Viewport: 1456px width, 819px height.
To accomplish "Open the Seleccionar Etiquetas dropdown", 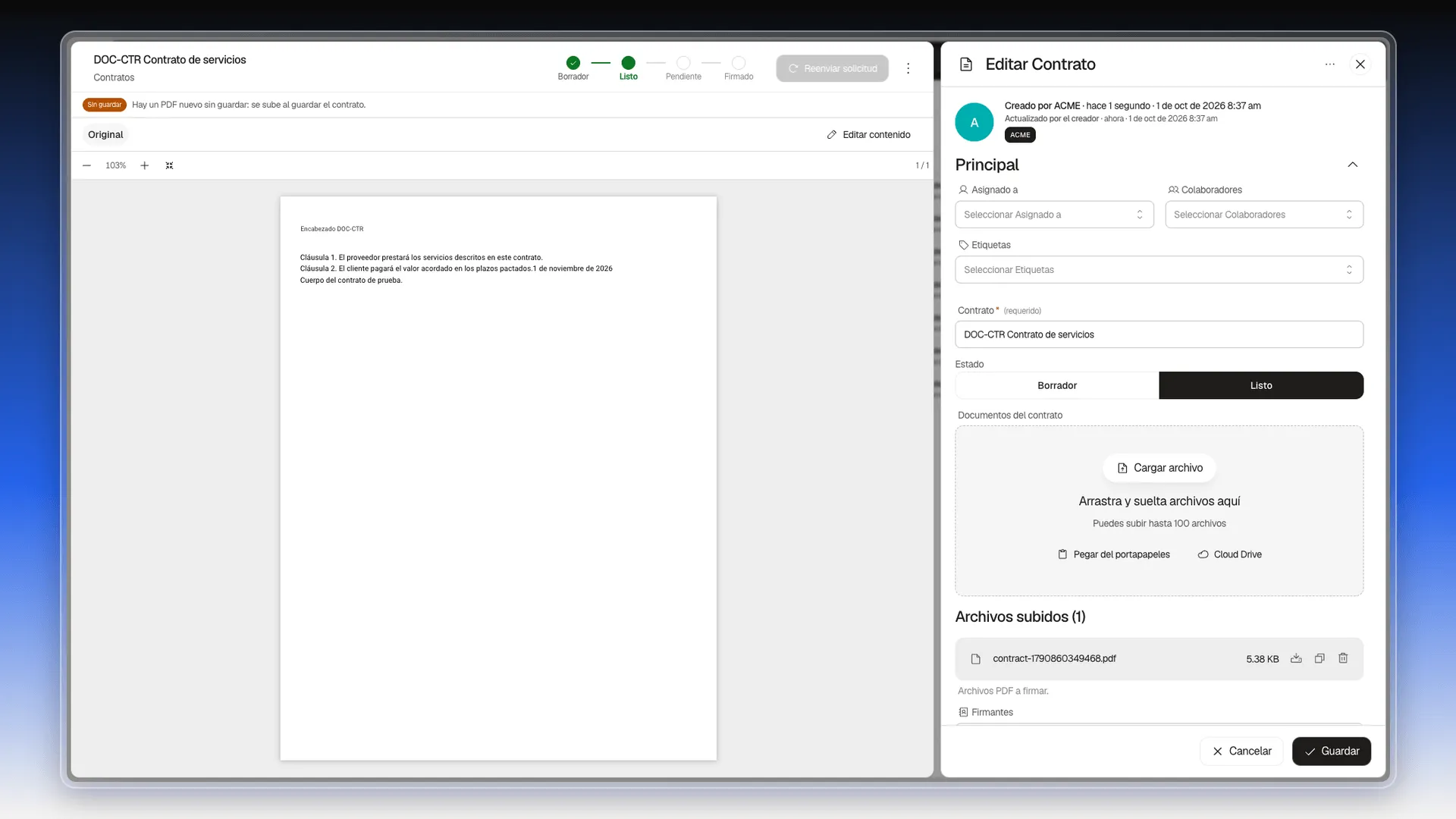I will (1159, 270).
